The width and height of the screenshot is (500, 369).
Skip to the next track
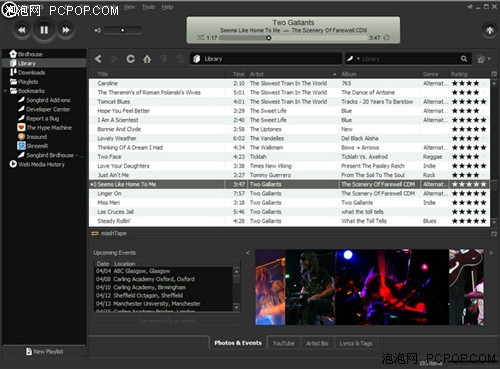[66, 30]
